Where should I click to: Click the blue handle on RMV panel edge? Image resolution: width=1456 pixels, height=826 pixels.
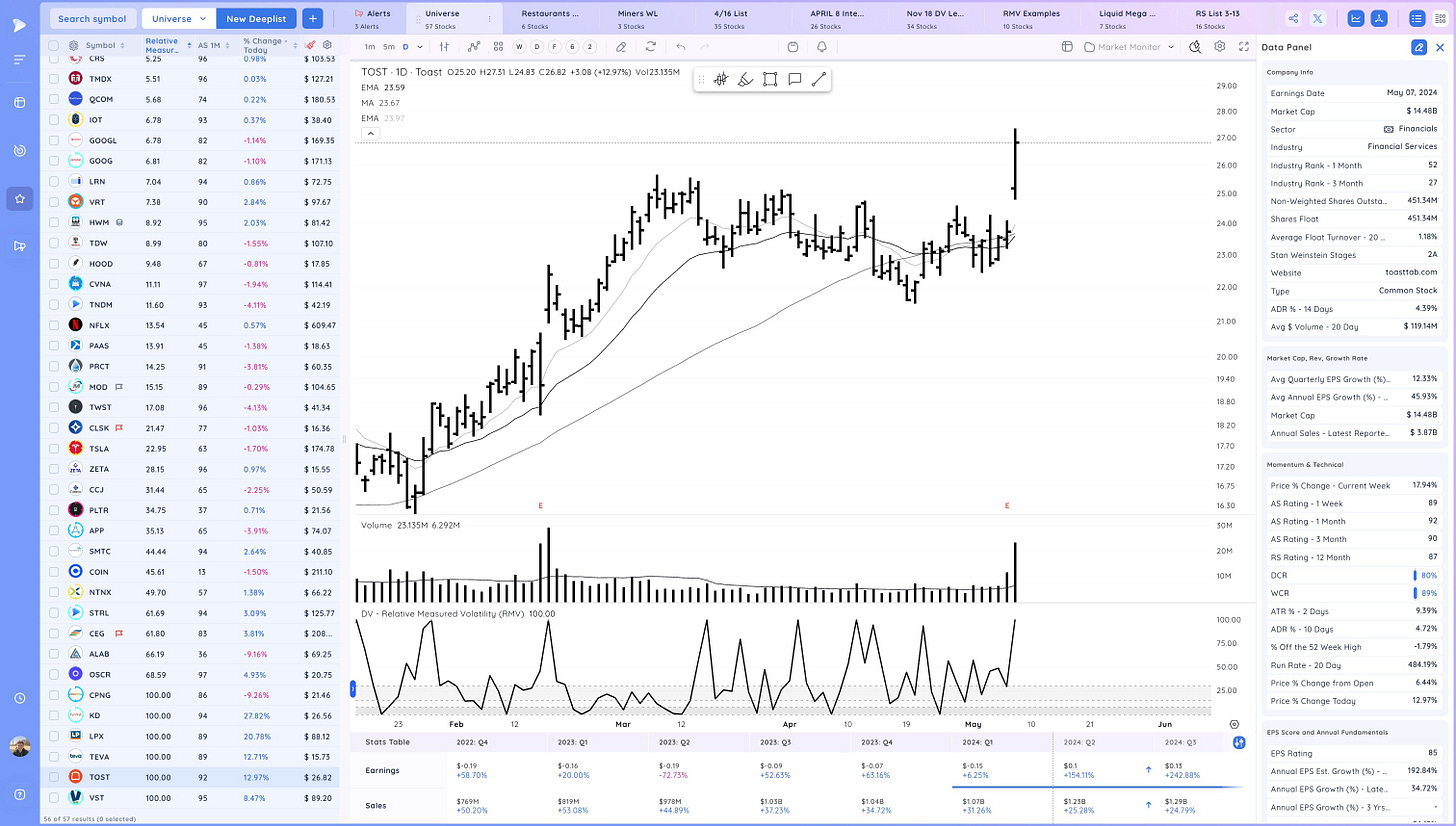coord(351,688)
